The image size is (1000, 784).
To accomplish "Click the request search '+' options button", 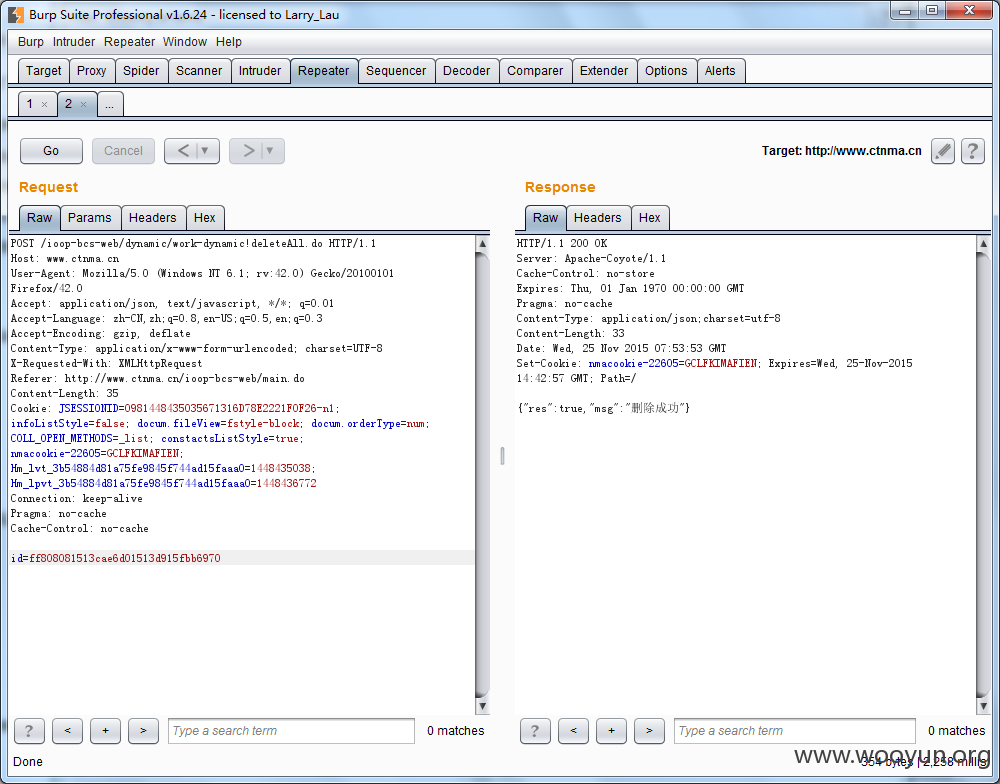I will tap(105, 730).
